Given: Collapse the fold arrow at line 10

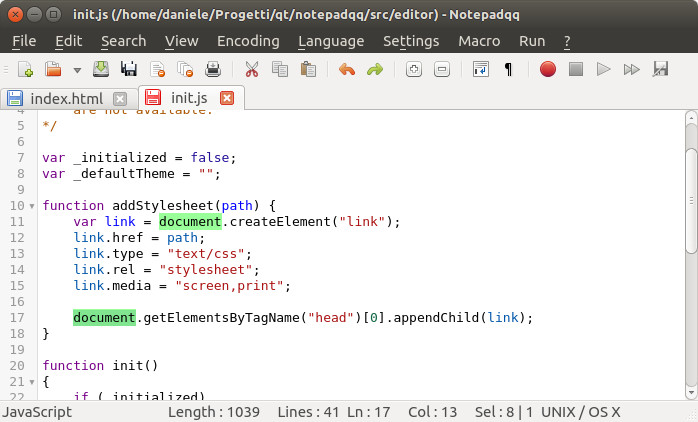Looking at the screenshot, I should (x=32, y=206).
